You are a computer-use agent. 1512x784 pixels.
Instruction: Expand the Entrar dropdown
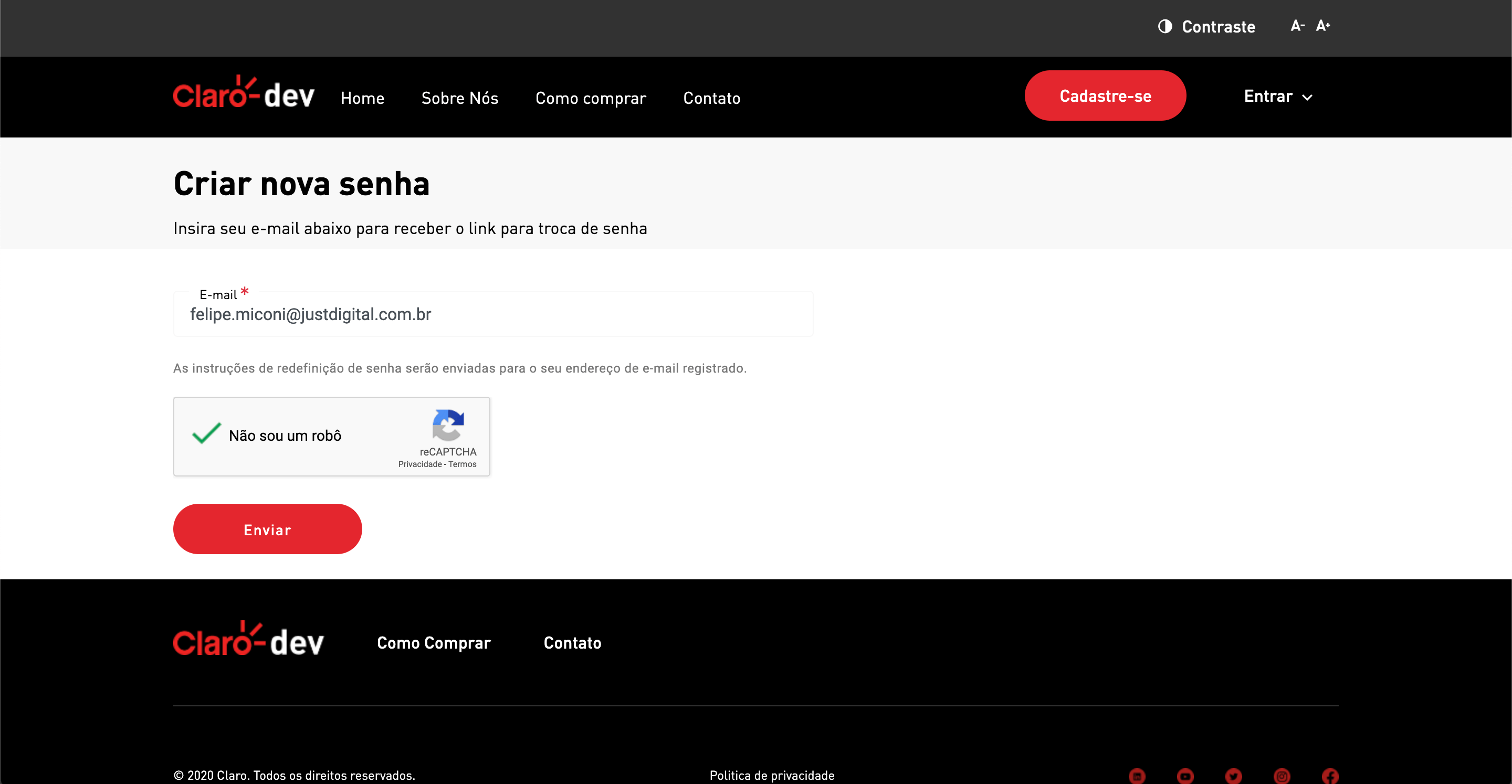pos(1277,96)
